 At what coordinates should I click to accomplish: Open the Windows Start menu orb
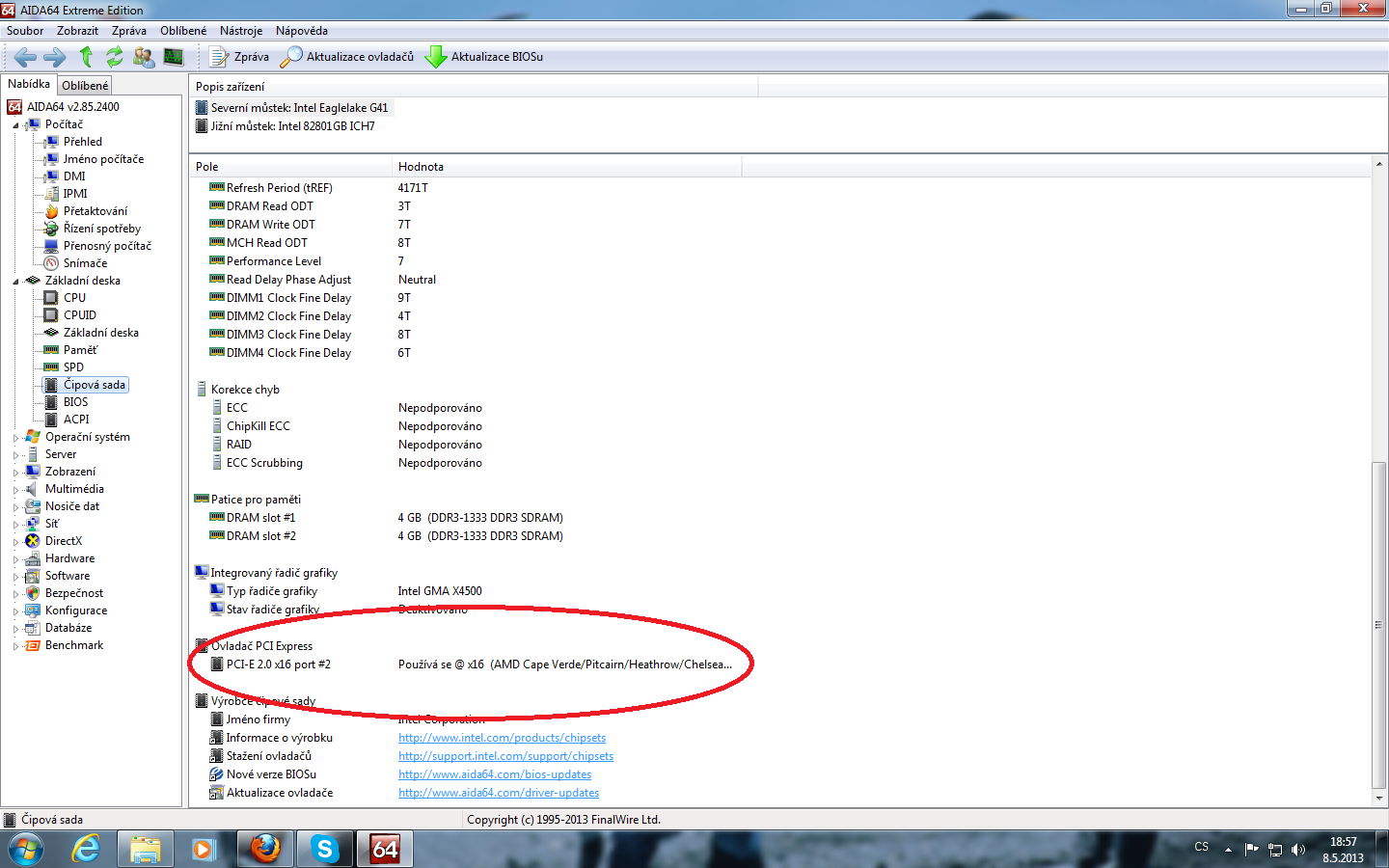[x=26, y=849]
